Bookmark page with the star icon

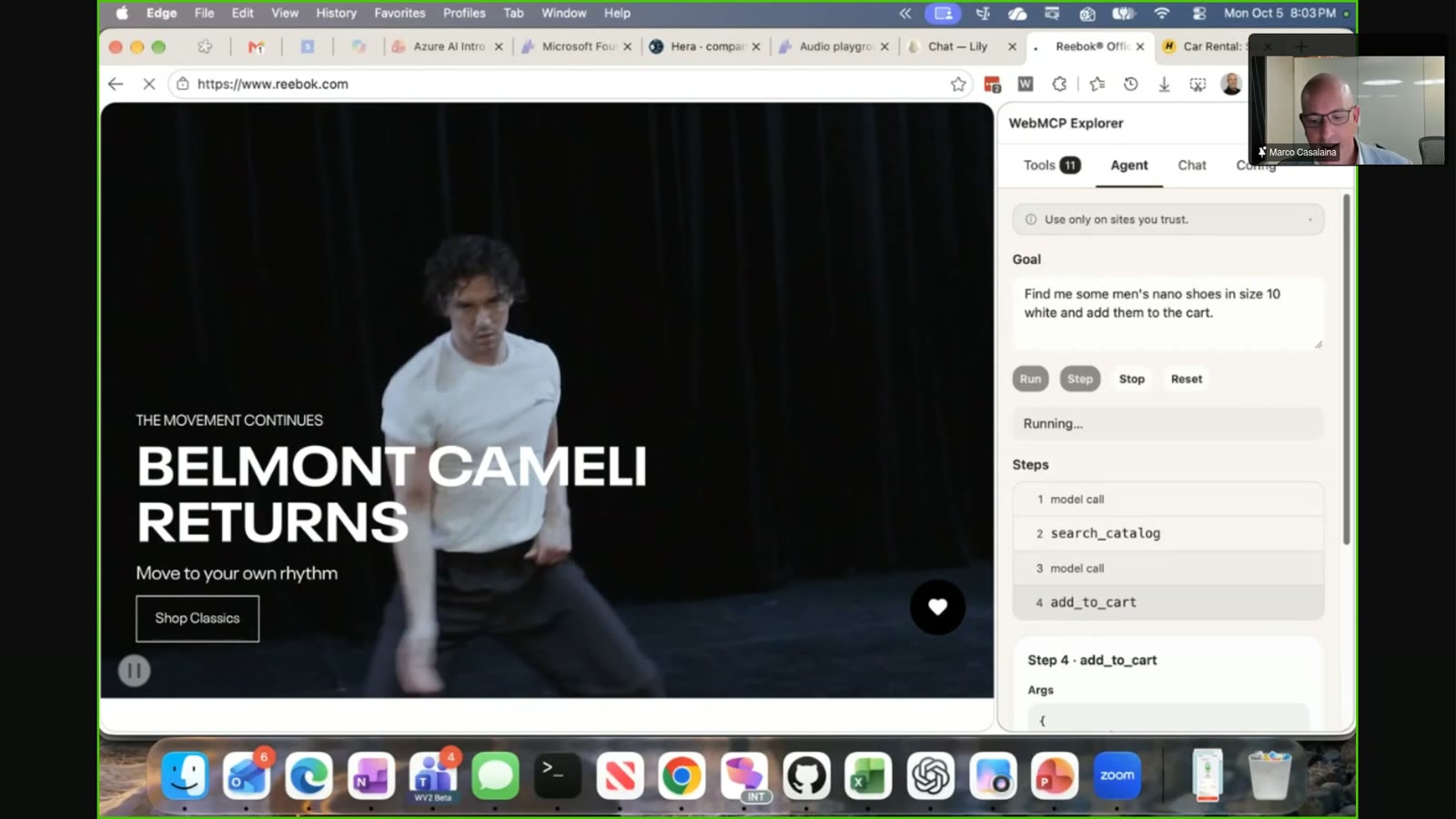tap(958, 84)
